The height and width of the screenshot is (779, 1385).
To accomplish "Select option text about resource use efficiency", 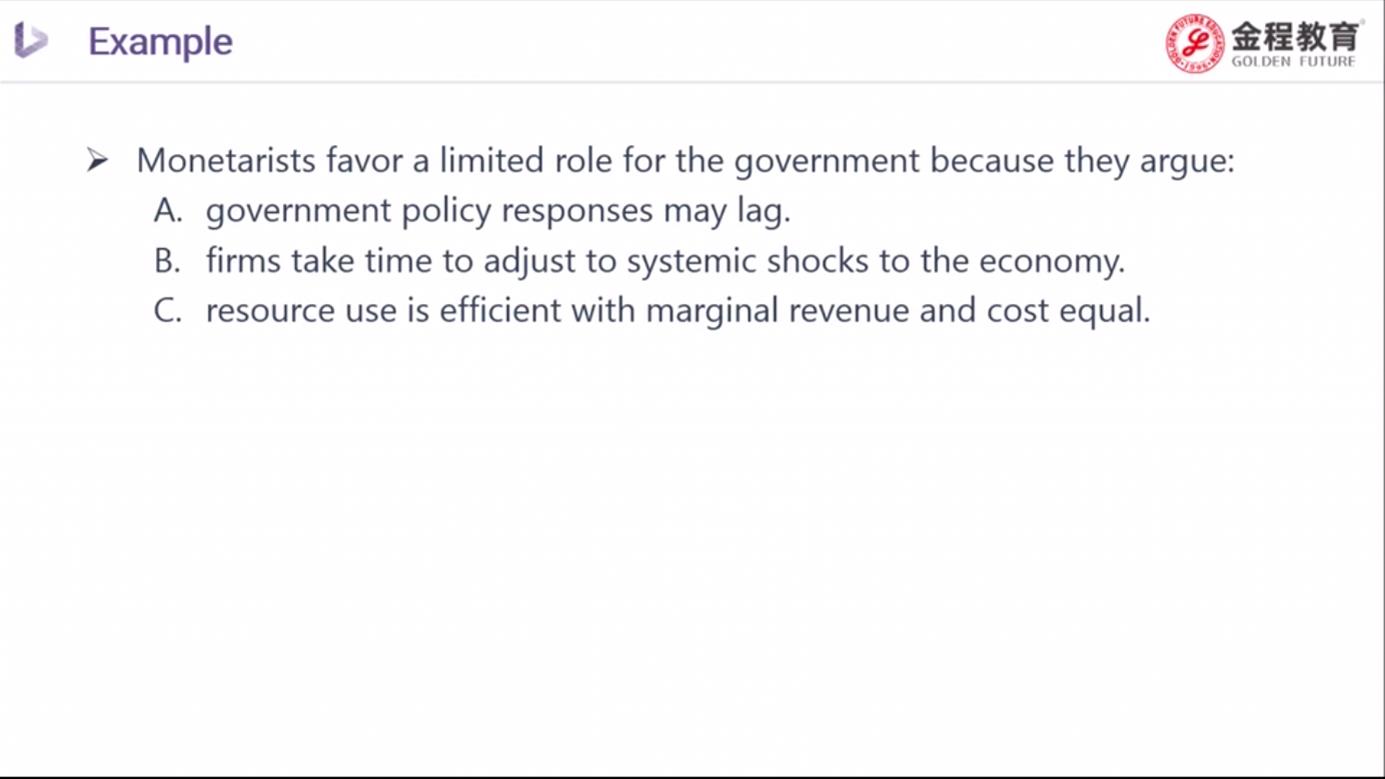I will click(x=678, y=311).
